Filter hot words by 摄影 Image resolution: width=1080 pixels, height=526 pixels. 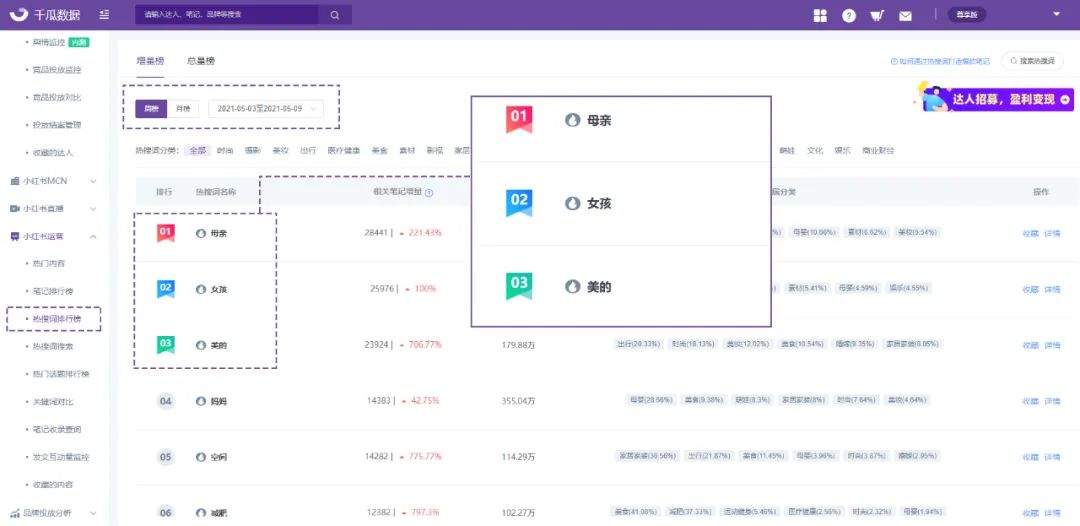[253, 150]
